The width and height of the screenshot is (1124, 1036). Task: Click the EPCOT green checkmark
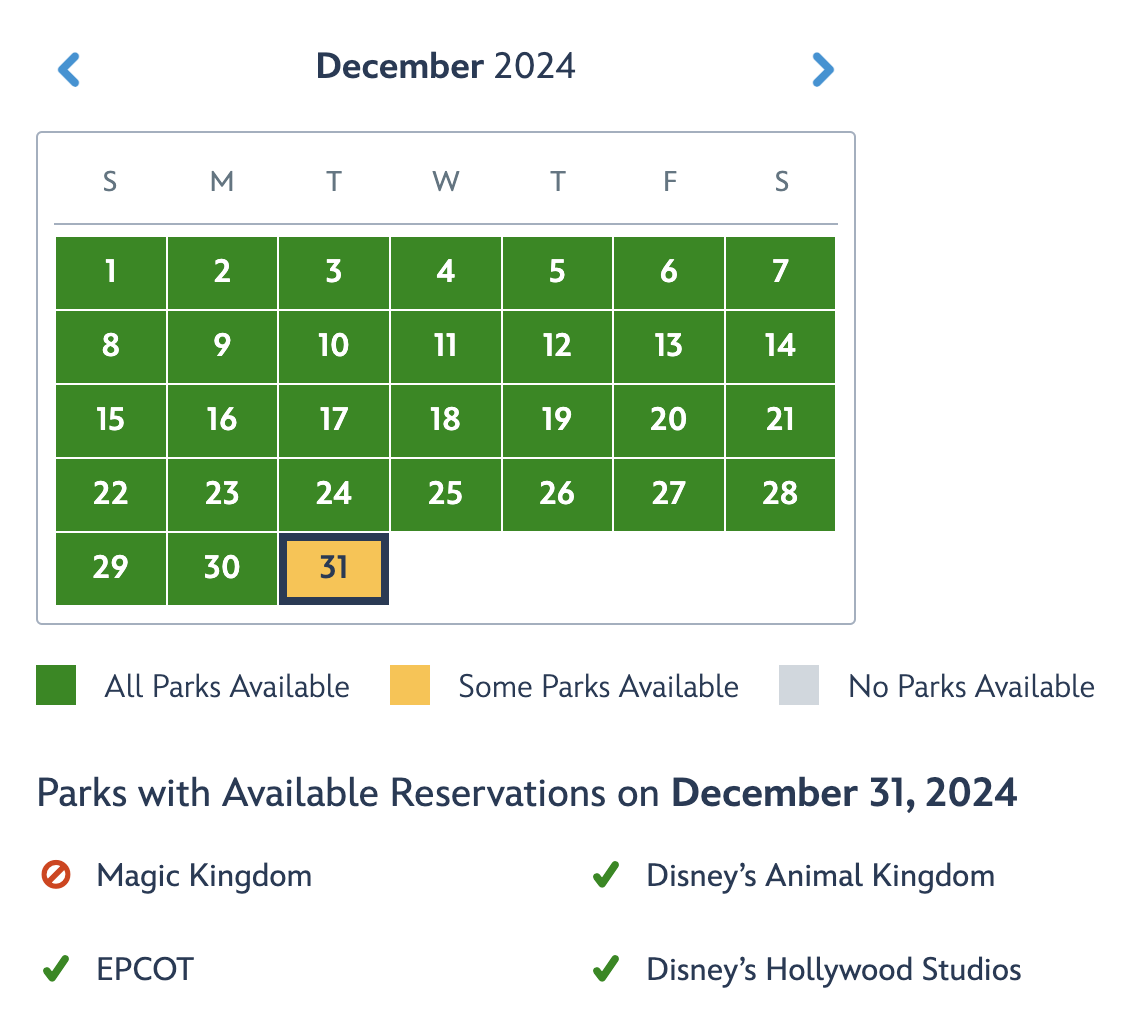point(56,969)
